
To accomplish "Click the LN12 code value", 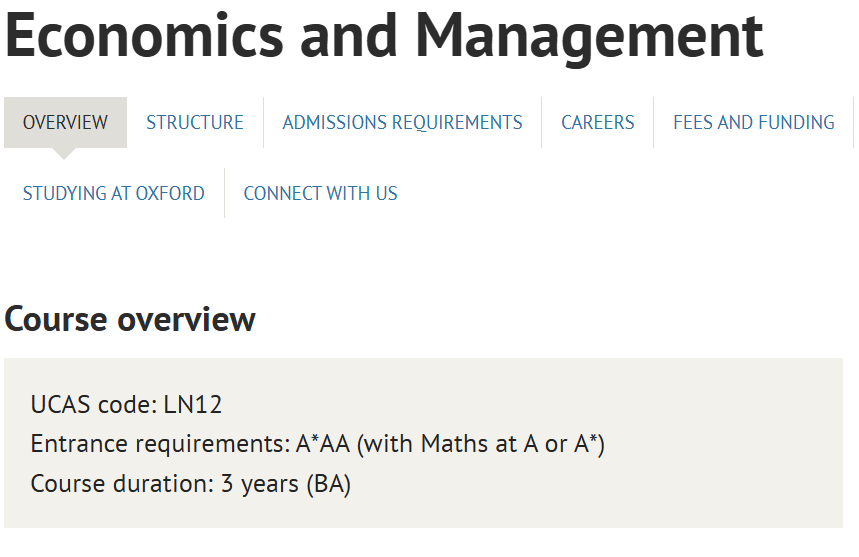I will [193, 405].
